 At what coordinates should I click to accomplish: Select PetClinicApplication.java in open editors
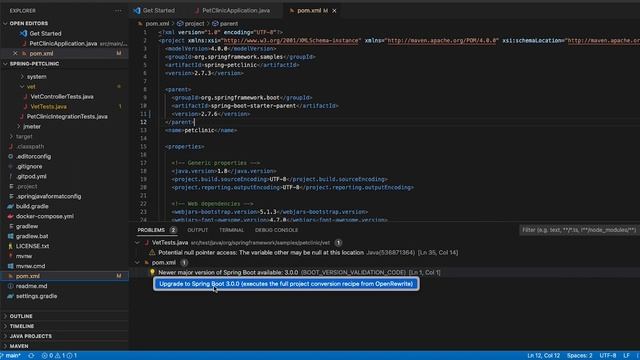pyautogui.click(x=63, y=44)
